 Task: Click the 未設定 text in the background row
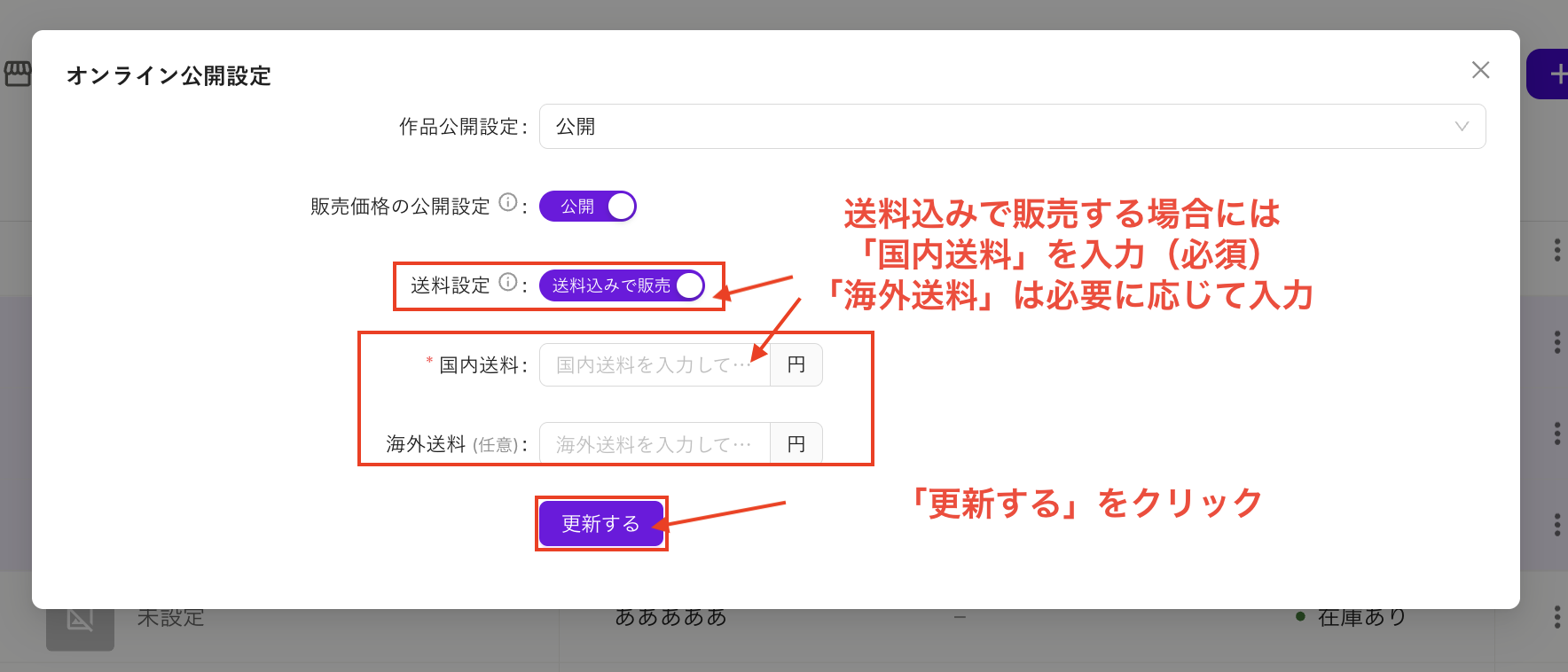[171, 617]
